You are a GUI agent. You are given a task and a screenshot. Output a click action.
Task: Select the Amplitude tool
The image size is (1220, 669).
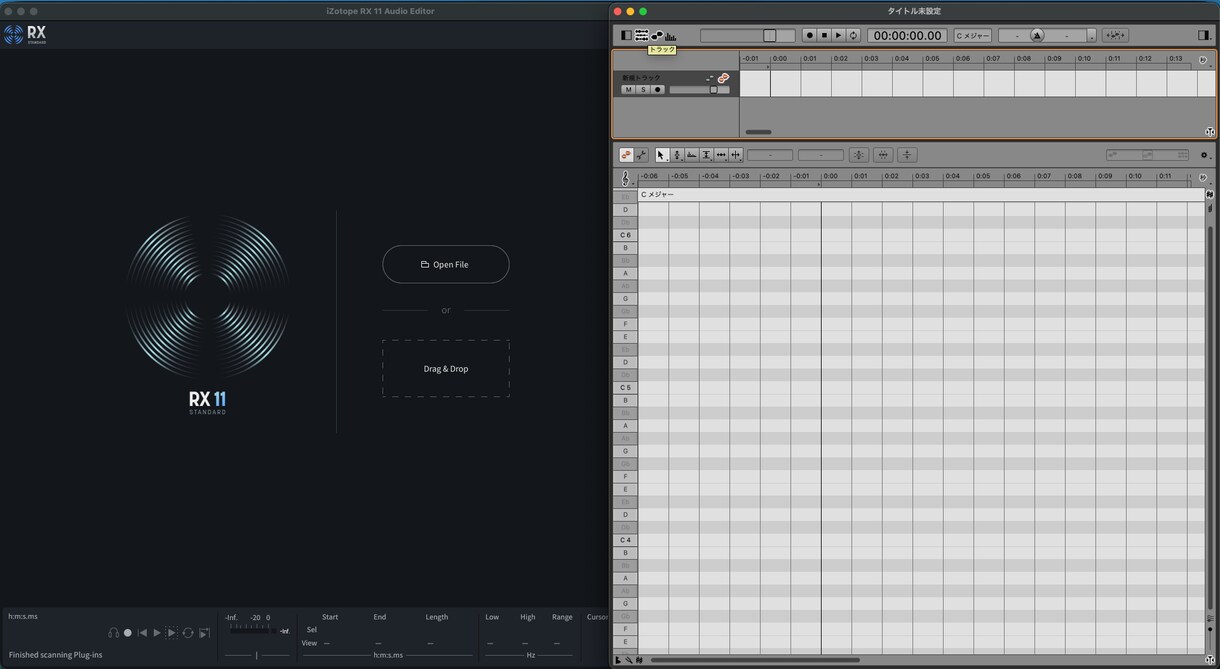706,155
